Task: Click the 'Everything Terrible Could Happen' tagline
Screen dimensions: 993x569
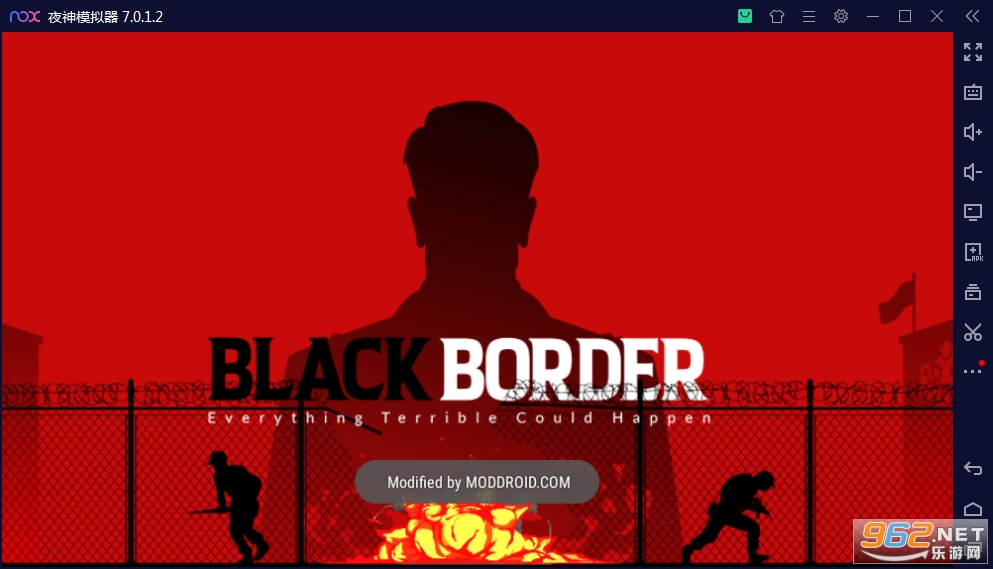Action: click(x=460, y=418)
